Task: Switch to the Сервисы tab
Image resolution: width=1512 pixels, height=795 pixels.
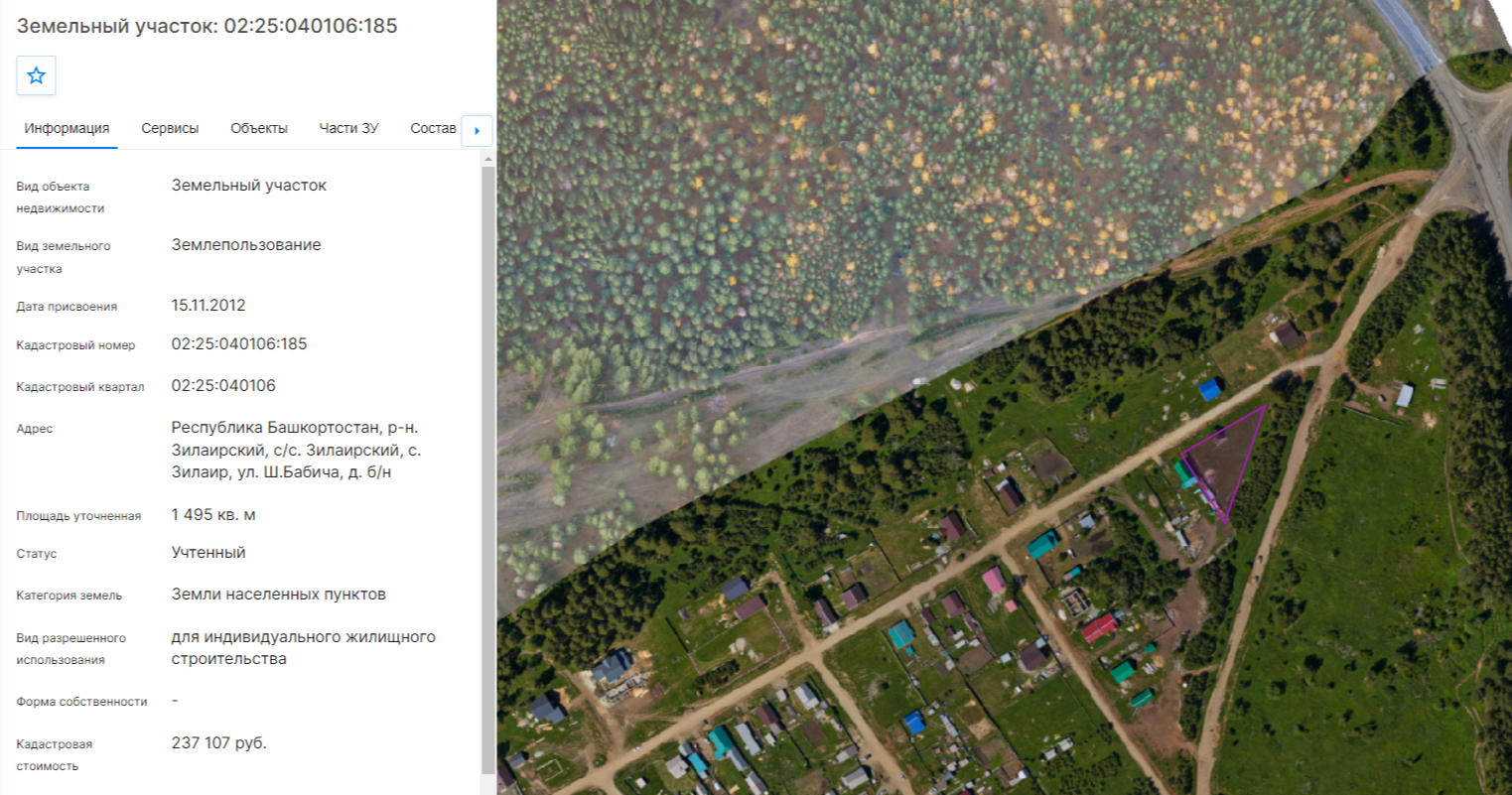Action: pos(170,128)
